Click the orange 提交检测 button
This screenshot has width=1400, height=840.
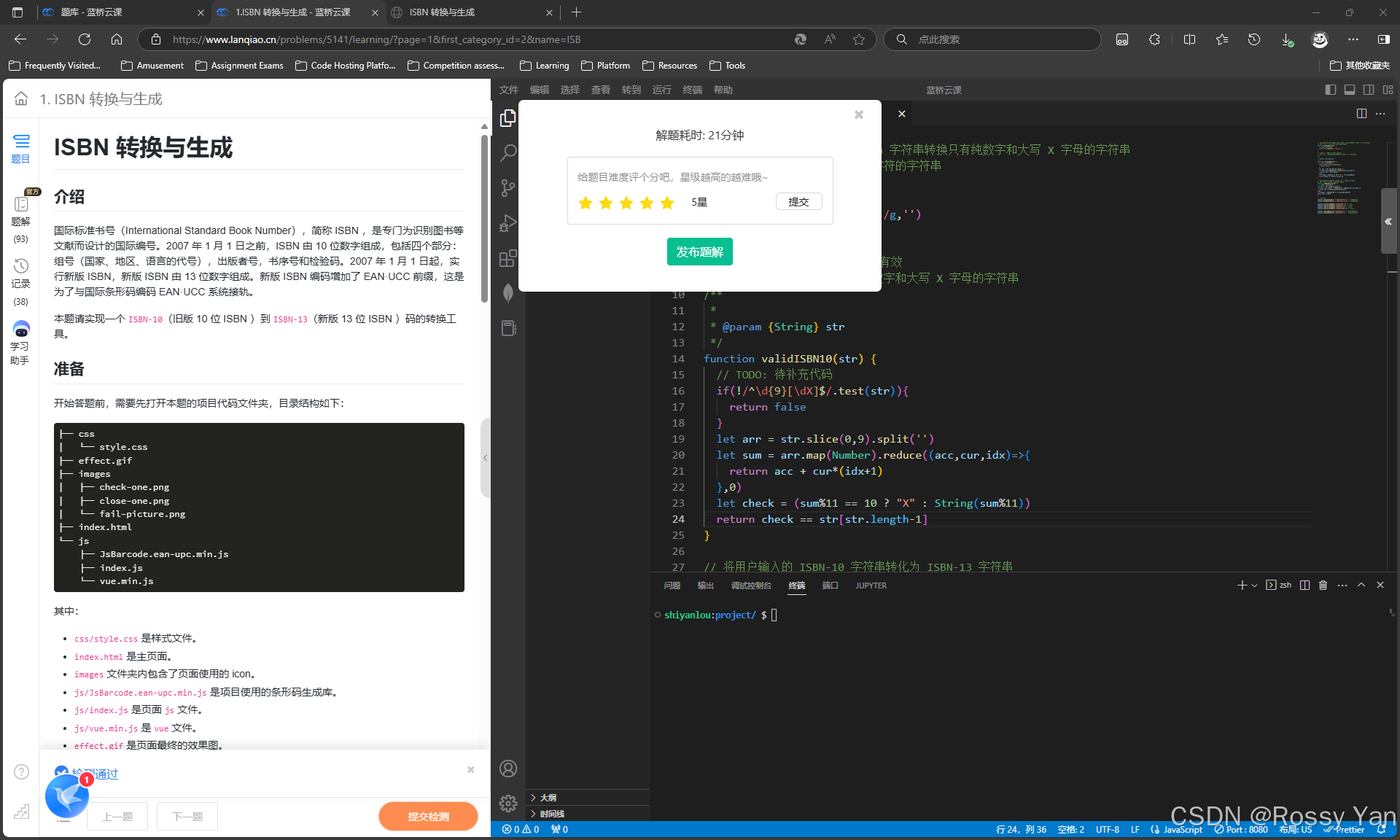428,816
